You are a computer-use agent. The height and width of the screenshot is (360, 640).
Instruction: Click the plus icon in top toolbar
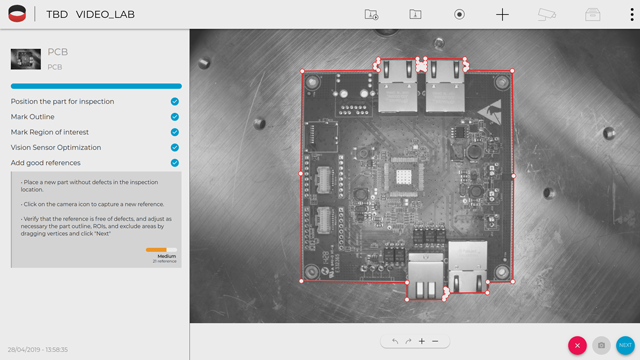pyautogui.click(x=502, y=15)
